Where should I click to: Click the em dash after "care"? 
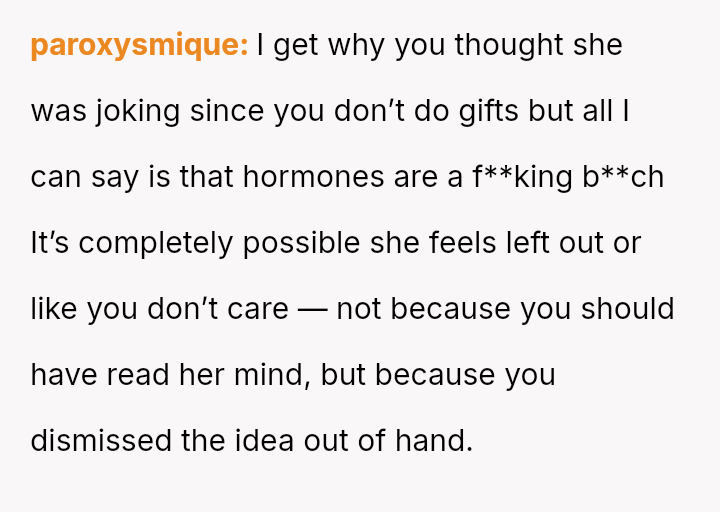312,309
